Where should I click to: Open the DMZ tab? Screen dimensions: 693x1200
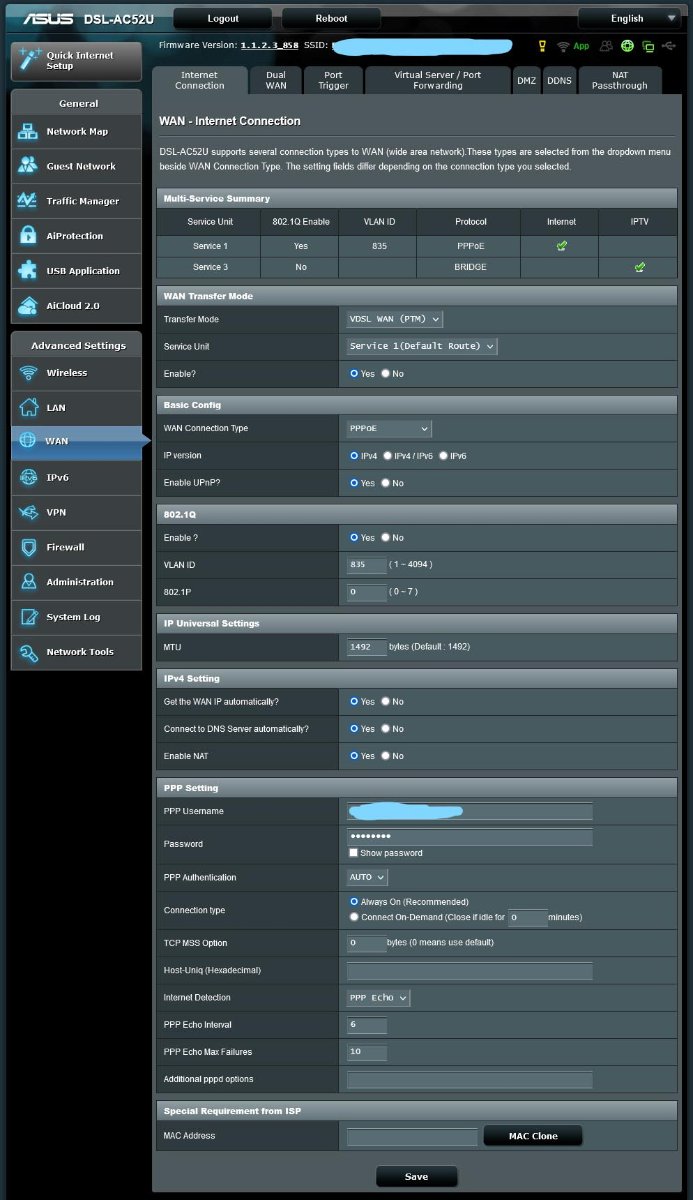(527, 80)
